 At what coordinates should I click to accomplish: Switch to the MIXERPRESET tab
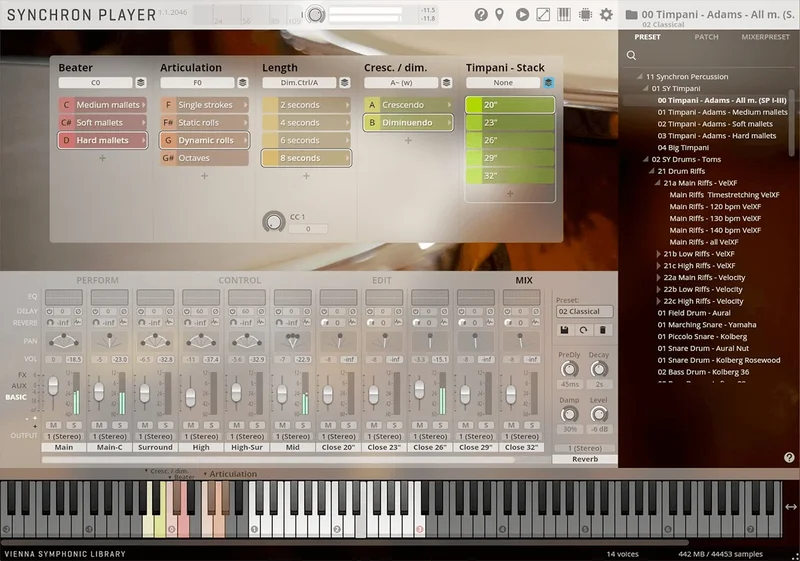pyautogui.click(x=765, y=37)
